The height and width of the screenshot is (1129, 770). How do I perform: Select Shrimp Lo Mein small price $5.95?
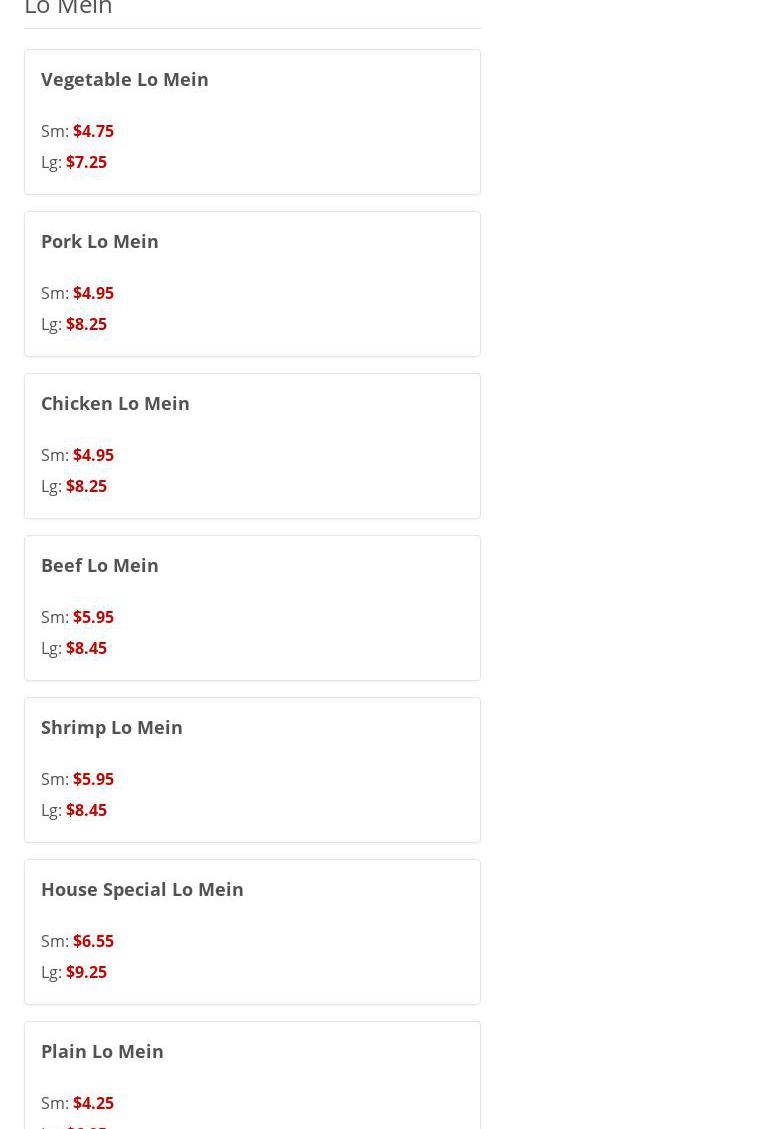pyautogui.click(x=93, y=779)
